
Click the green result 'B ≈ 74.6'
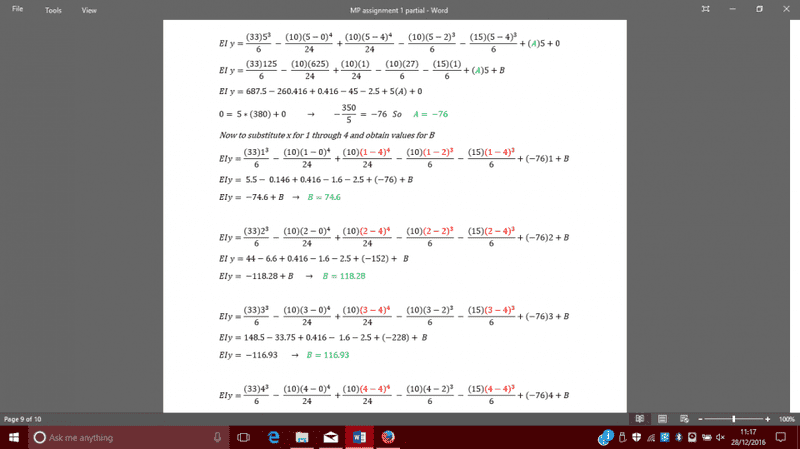pos(324,197)
